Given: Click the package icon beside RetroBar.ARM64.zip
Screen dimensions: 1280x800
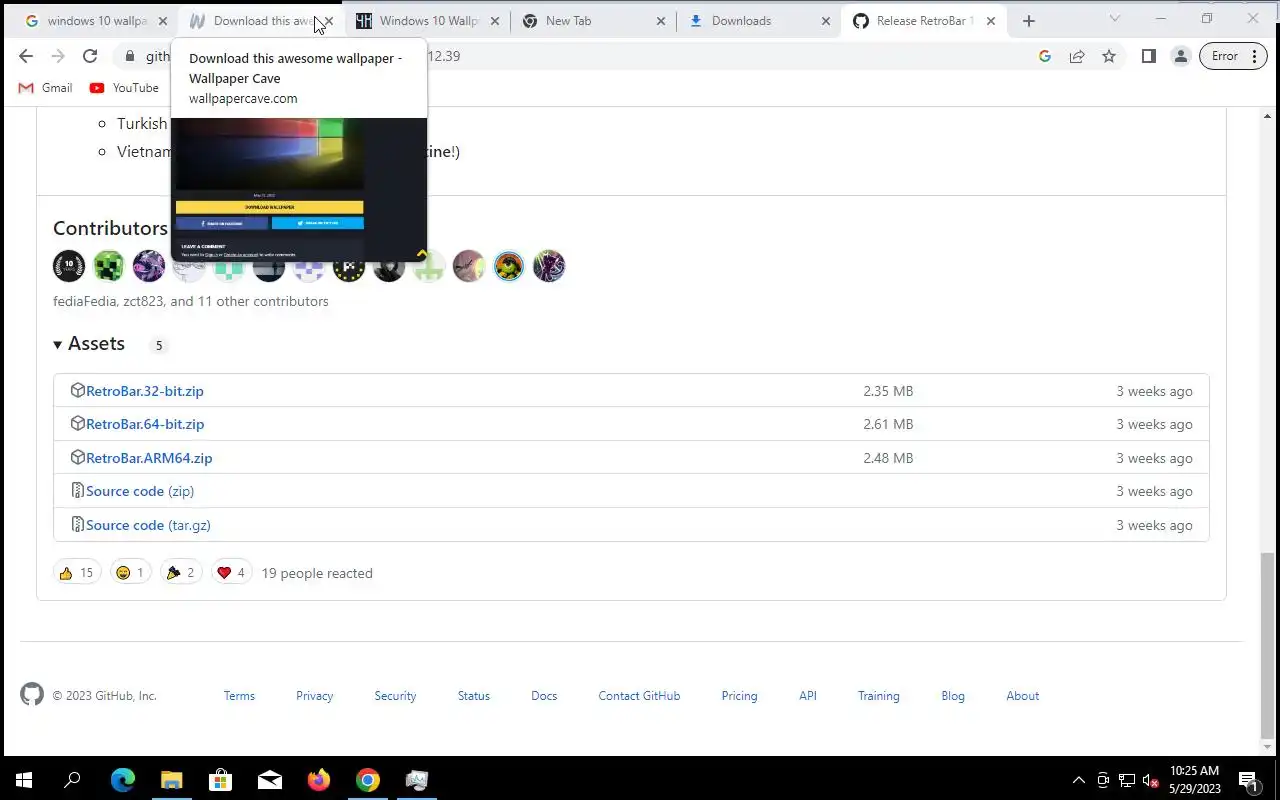Looking at the screenshot, I should tap(77, 457).
